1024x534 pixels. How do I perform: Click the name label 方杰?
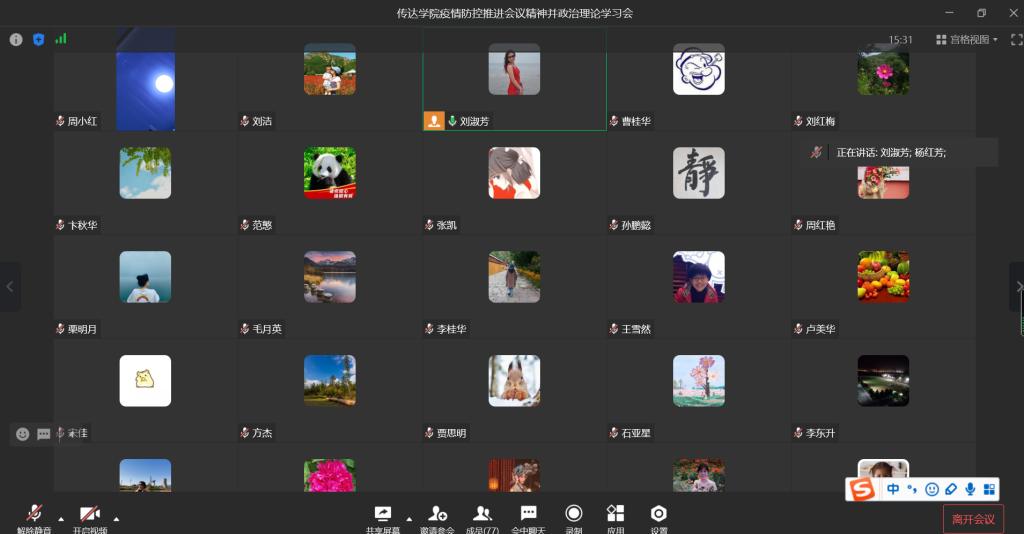[262, 433]
